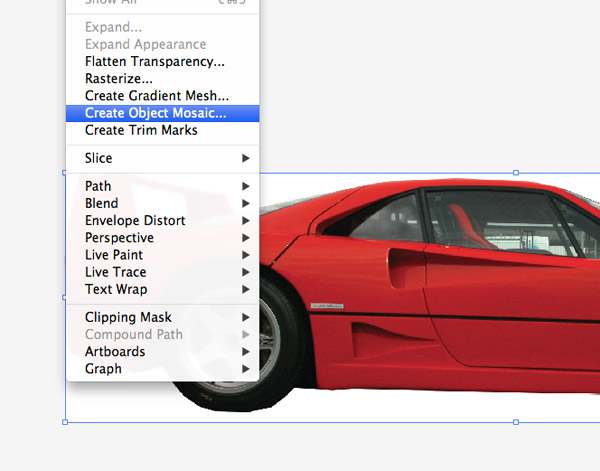Click the bottom-left corner selection handle
Image resolution: width=600 pixels, height=471 pixels.
(x=66, y=422)
